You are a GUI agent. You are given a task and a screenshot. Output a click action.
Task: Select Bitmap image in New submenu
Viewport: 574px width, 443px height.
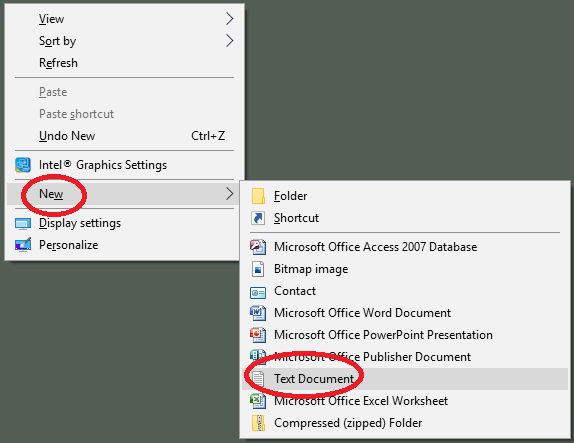click(x=405, y=269)
